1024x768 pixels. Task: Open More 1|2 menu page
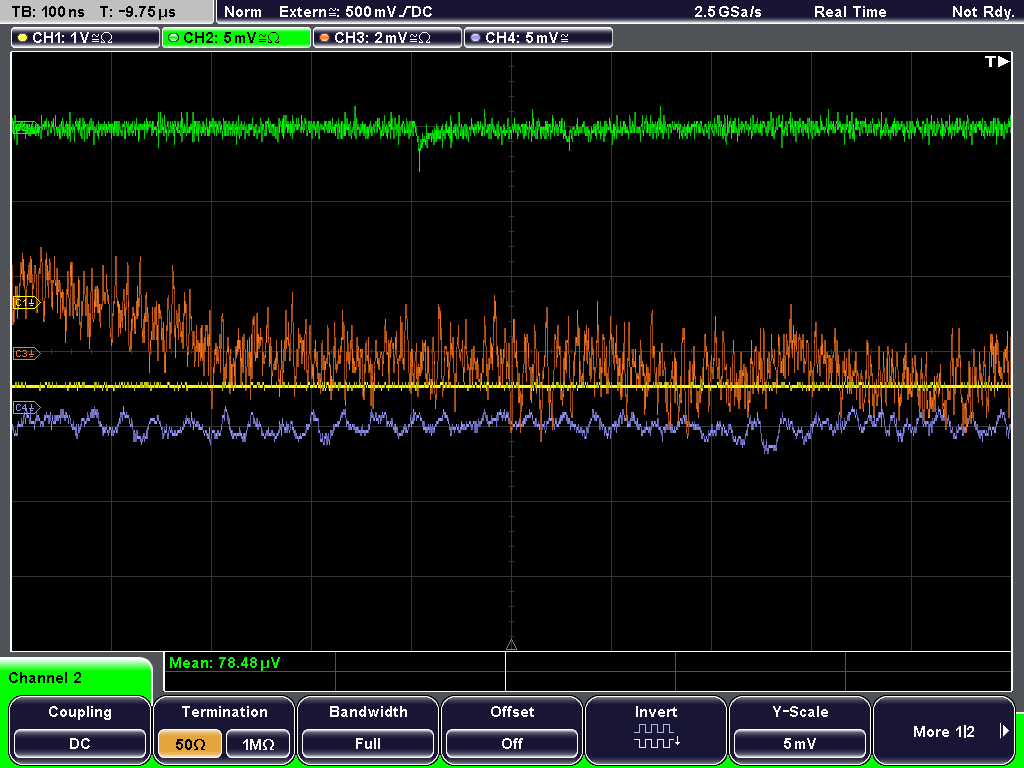pos(944,731)
